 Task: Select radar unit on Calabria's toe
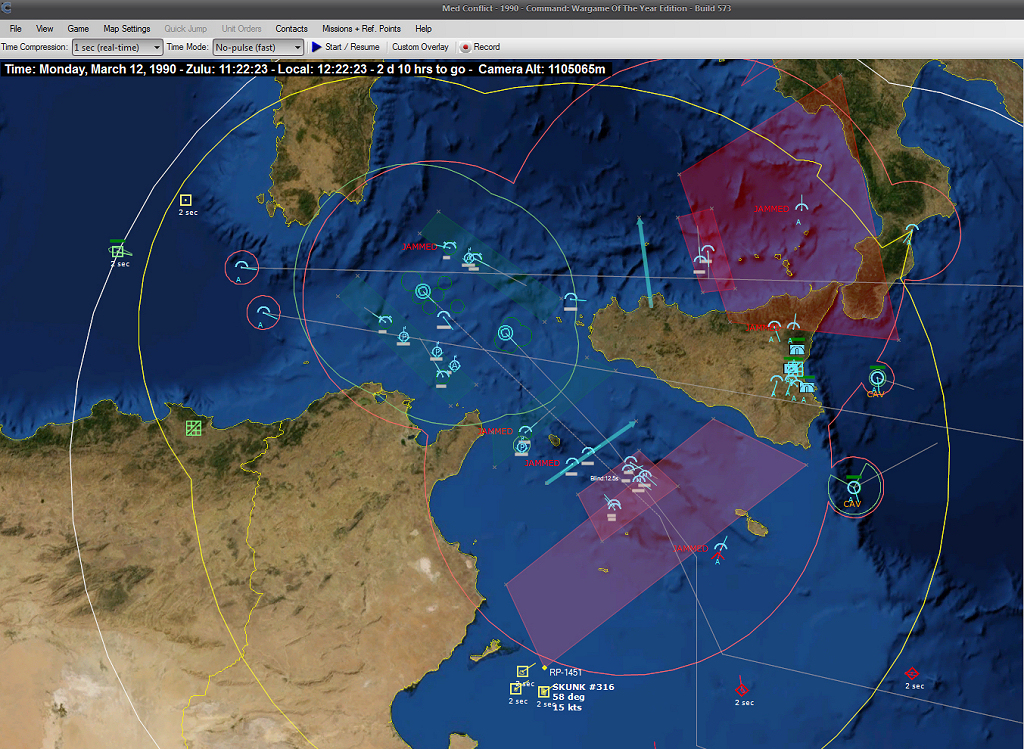coord(912,230)
